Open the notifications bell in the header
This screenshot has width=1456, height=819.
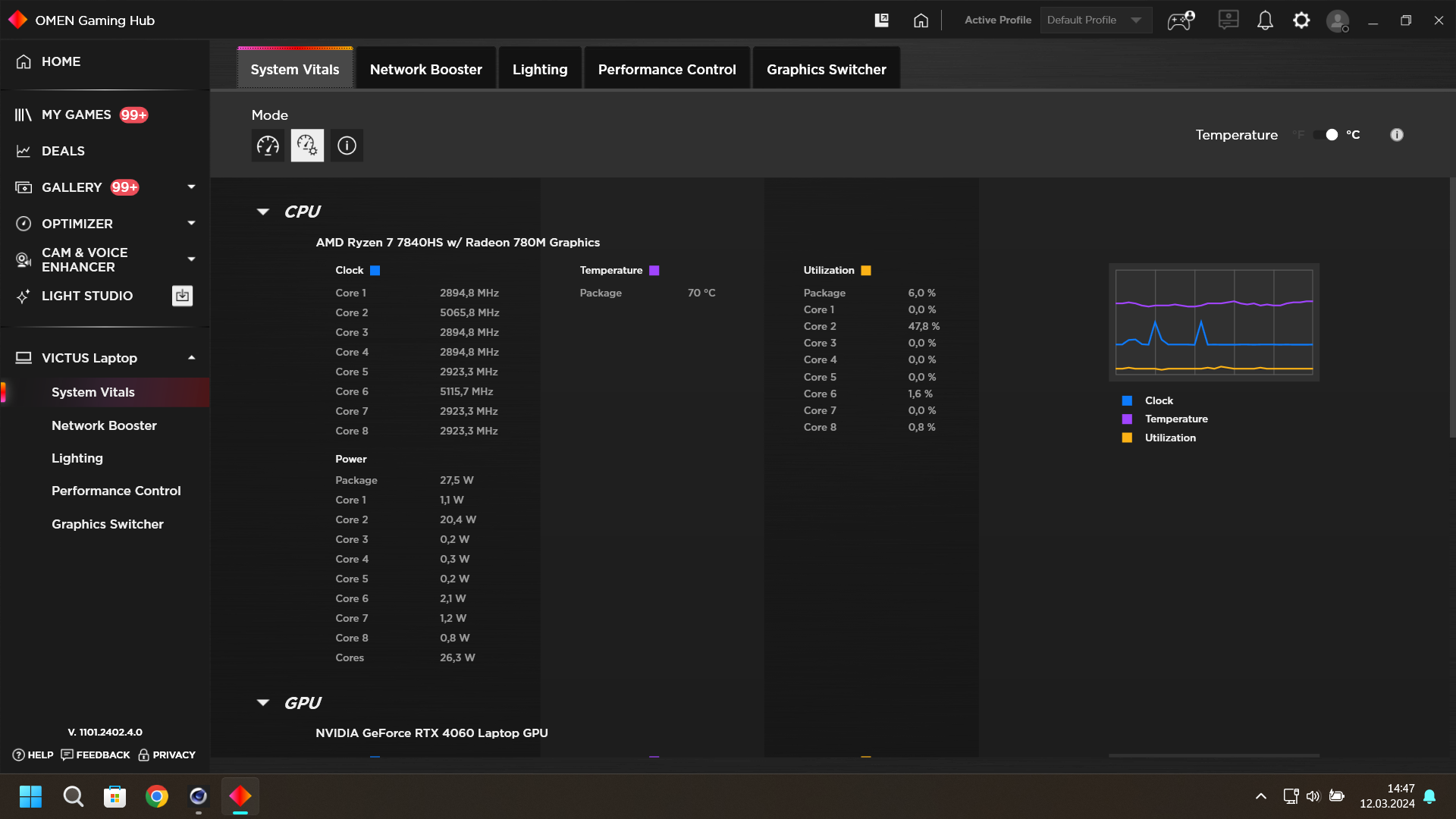click(x=1265, y=20)
